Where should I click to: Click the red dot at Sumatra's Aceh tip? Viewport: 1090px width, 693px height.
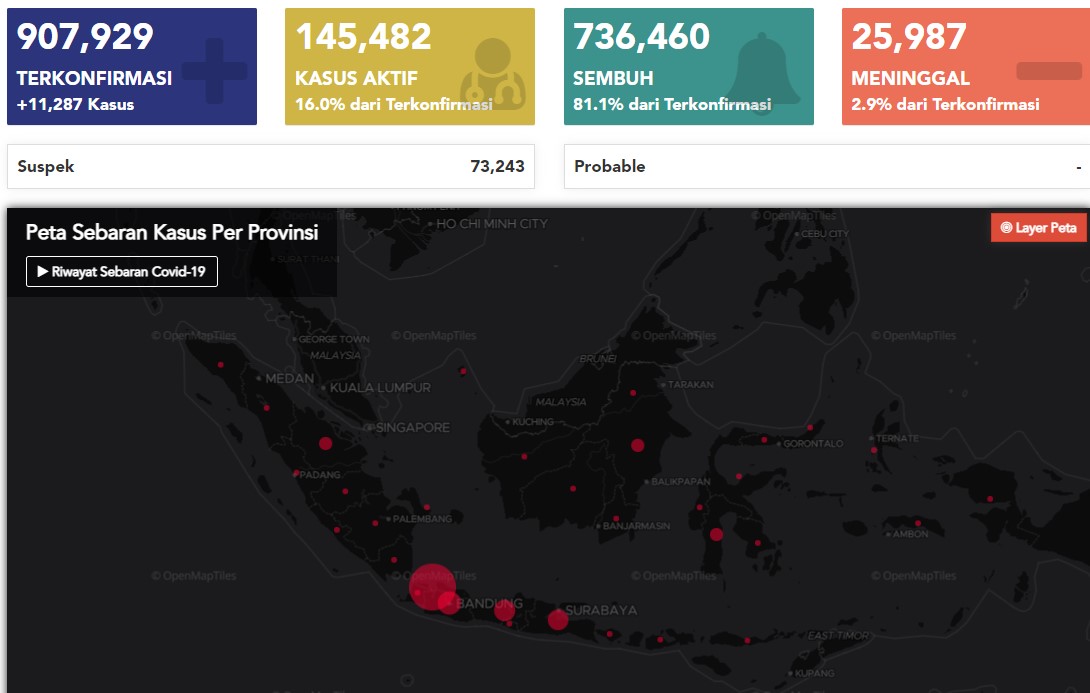221,365
